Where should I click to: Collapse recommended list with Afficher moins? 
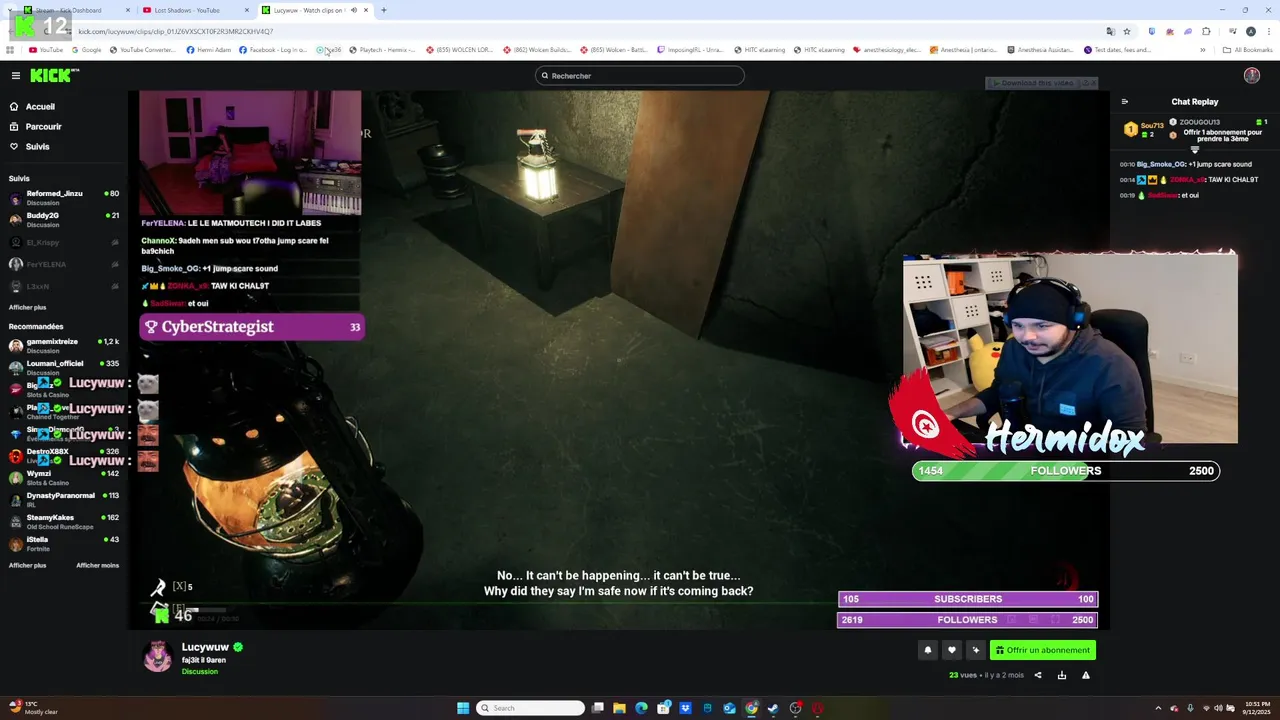(x=97, y=565)
